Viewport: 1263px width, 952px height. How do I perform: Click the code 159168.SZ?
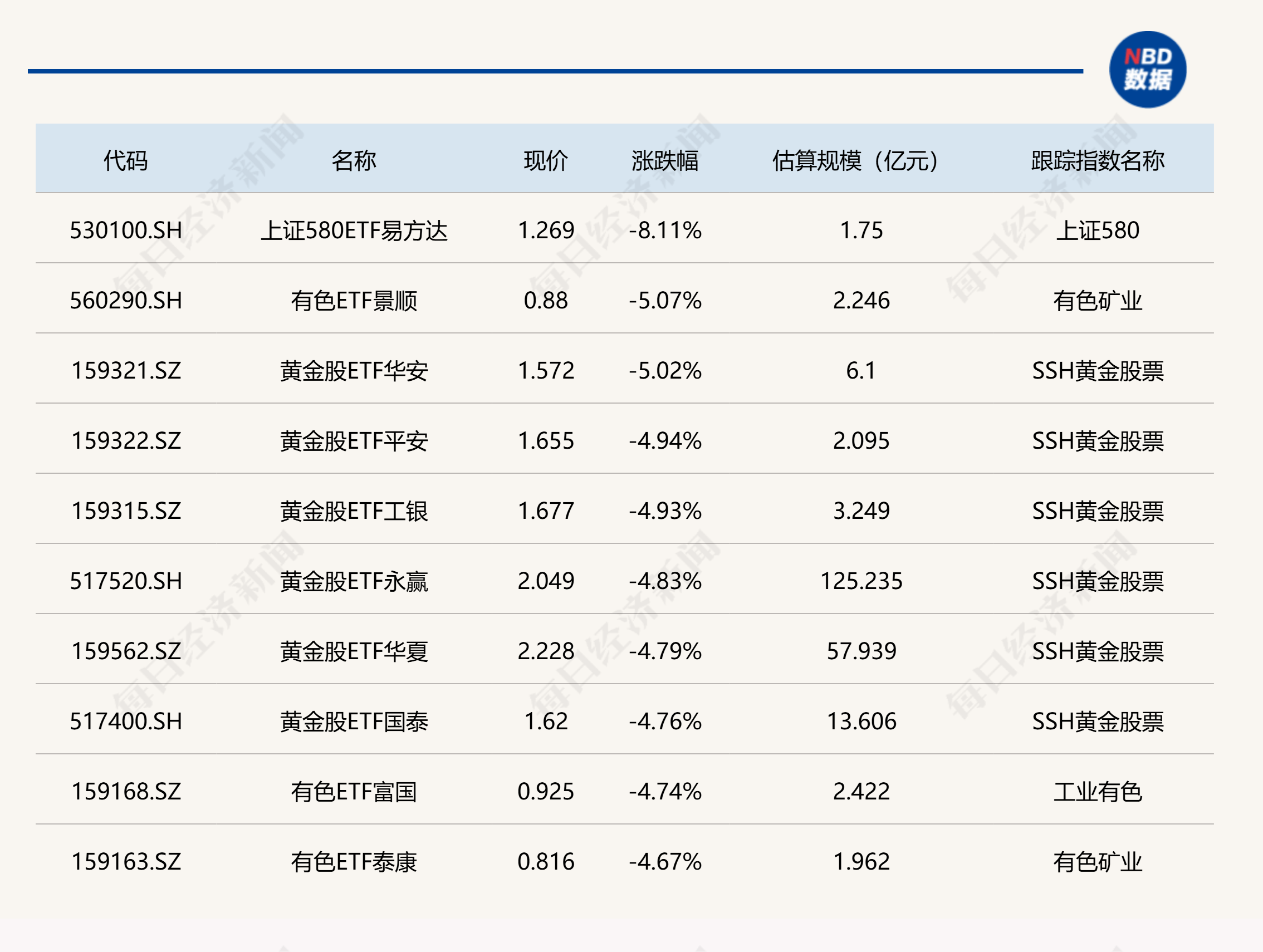[126, 792]
